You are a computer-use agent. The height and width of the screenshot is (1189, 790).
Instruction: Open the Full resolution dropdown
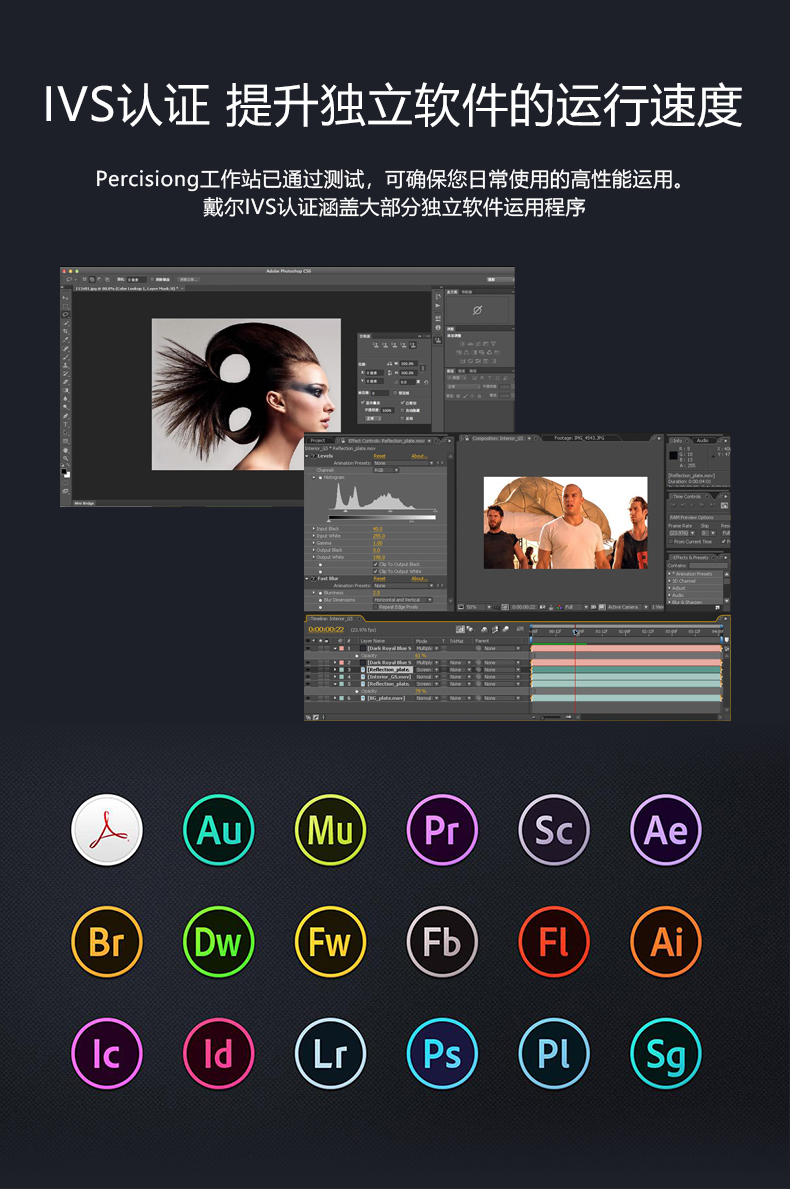[575, 607]
